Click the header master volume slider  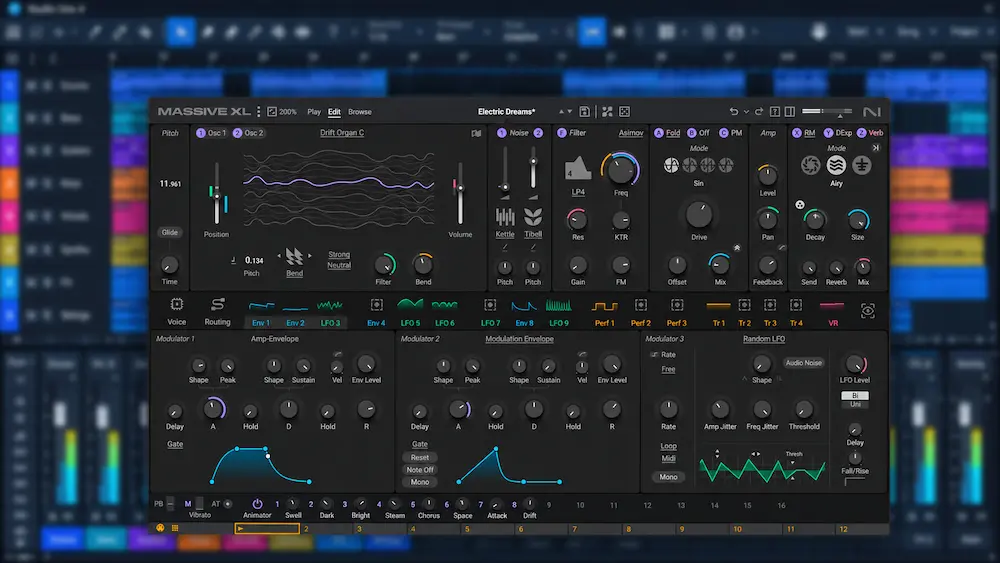[827, 112]
